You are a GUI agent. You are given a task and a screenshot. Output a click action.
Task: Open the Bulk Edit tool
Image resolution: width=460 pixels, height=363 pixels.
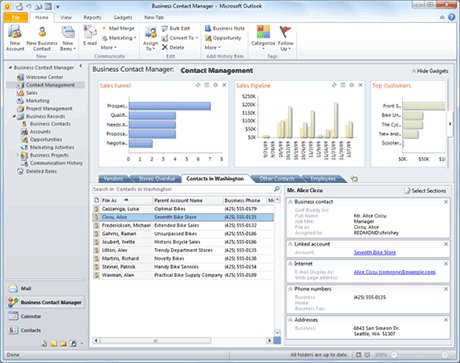(176, 29)
